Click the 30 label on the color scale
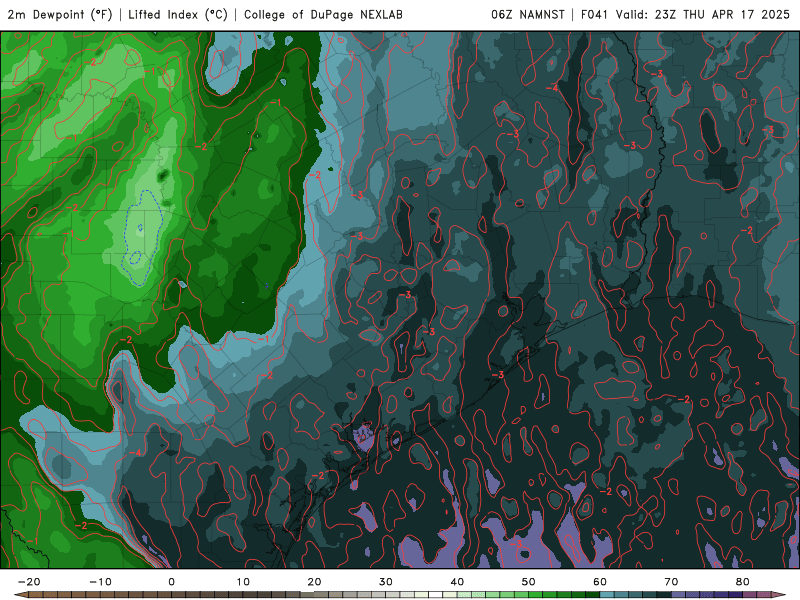800x600 pixels. [x=386, y=582]
